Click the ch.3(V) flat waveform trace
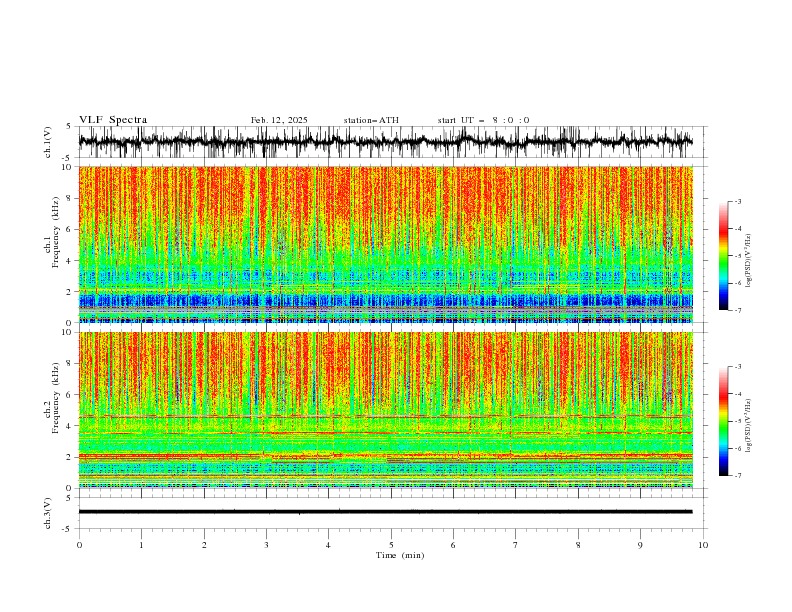 click(x=385, y=512)
